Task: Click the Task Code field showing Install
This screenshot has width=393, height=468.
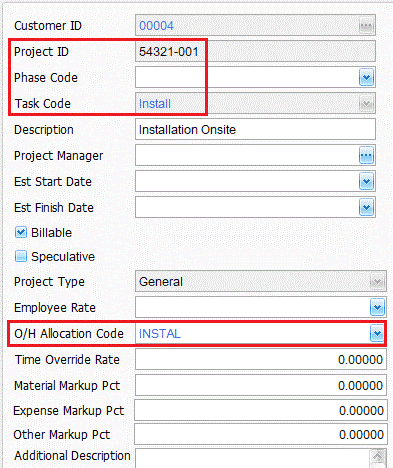Action: [255, 103]
